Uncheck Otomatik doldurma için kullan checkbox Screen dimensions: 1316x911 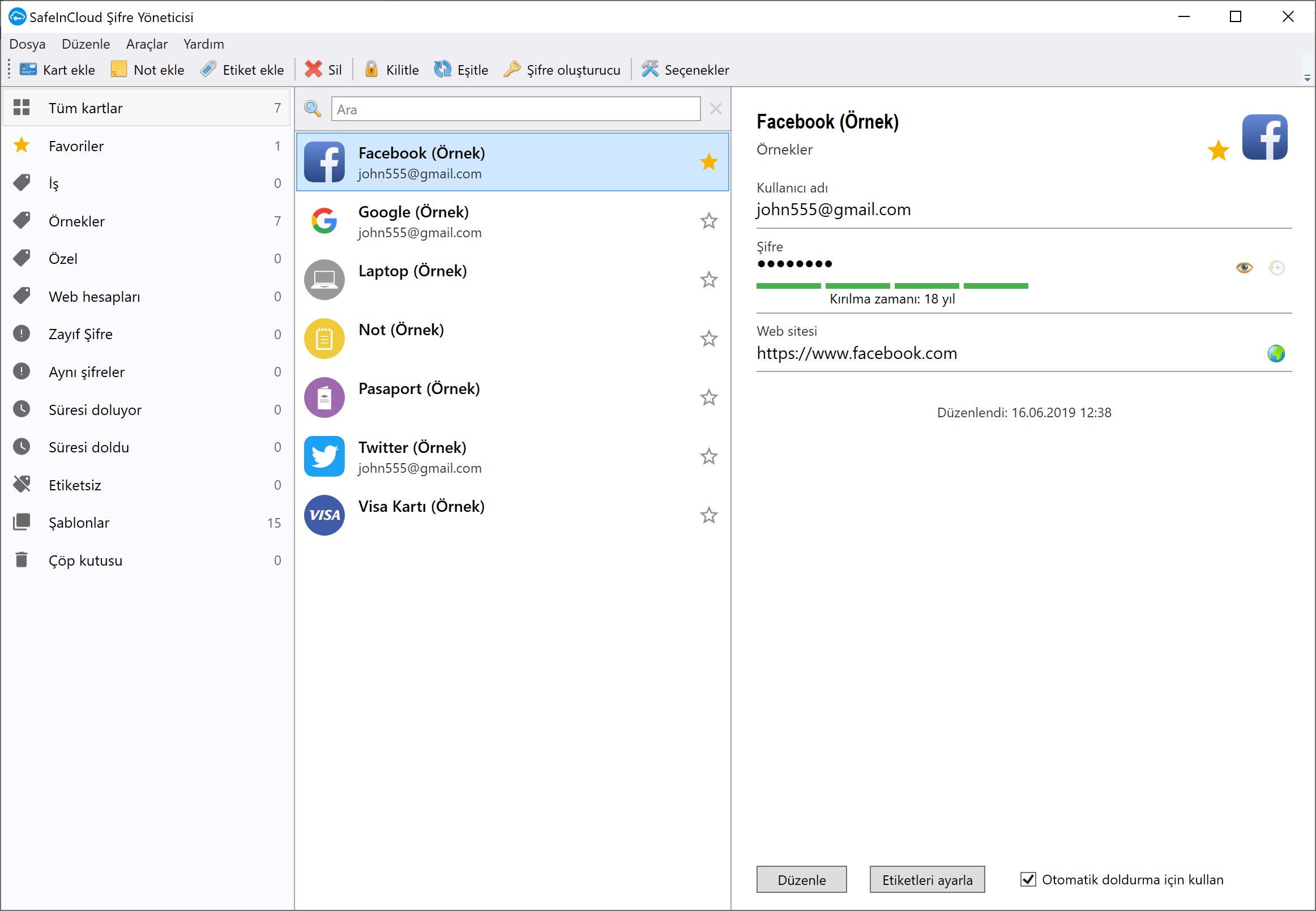(1028, 880)
